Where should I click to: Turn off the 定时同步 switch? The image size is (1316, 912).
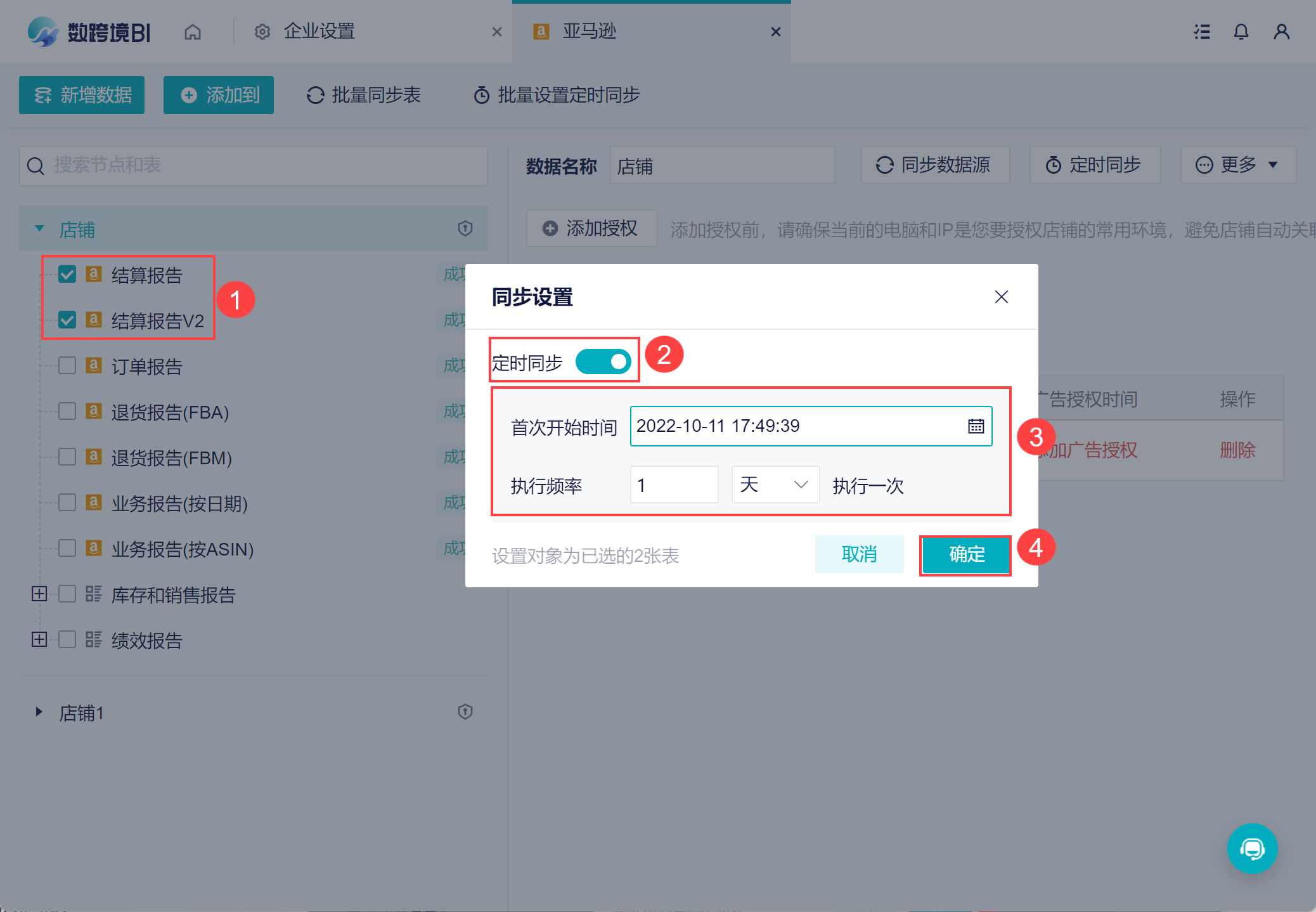tap(603, 362)
